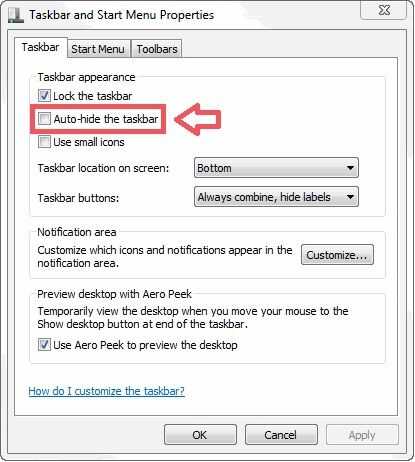
Task: Enable Auto-hide the taskbar checkbox
Action: tap(44, 119)
